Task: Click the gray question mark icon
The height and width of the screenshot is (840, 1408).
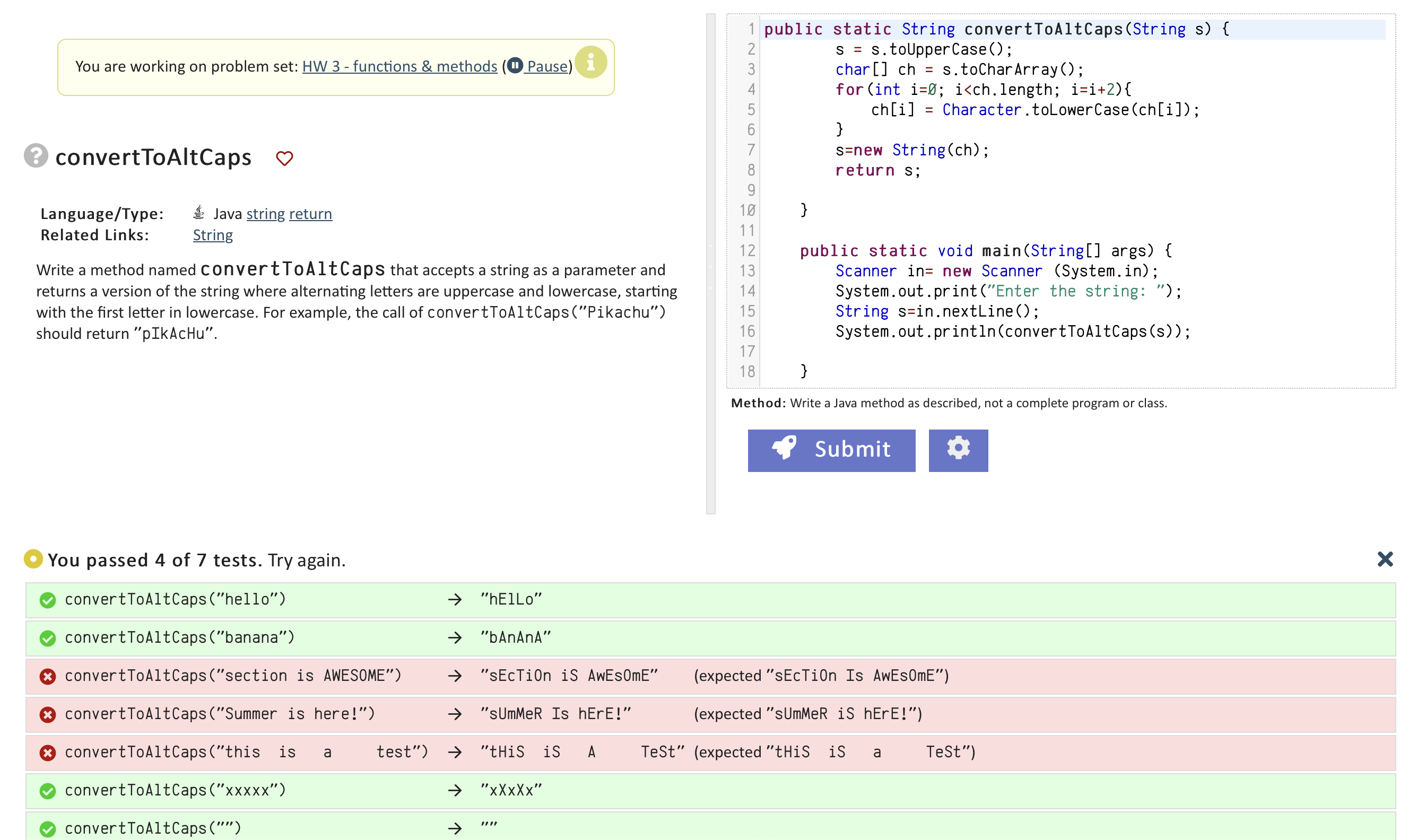Action: 36,156
